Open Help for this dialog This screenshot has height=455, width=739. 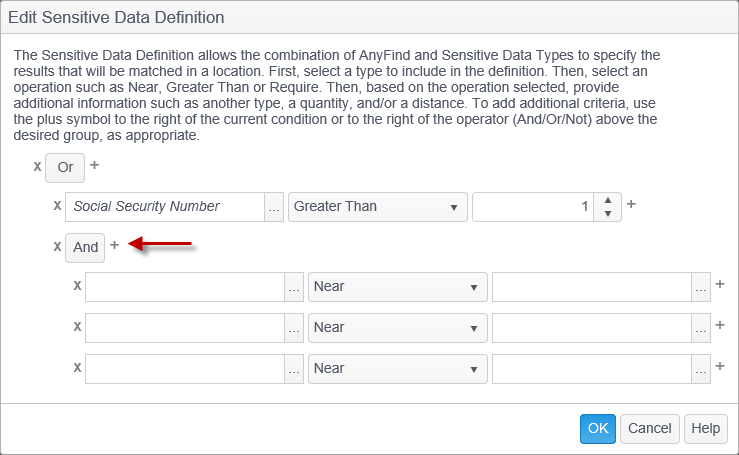click(705, 428)
